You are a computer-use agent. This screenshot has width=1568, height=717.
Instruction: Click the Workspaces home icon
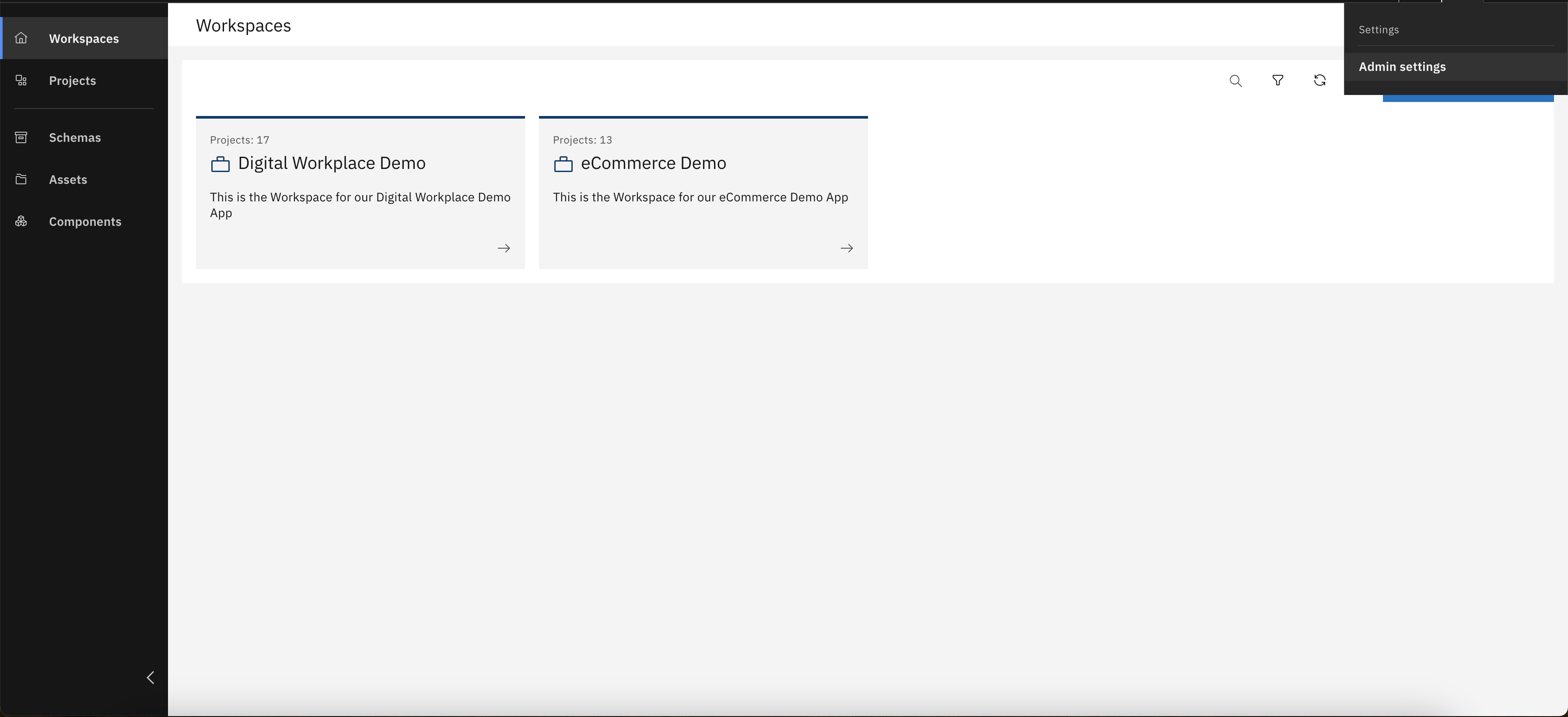tap(21, 38)
